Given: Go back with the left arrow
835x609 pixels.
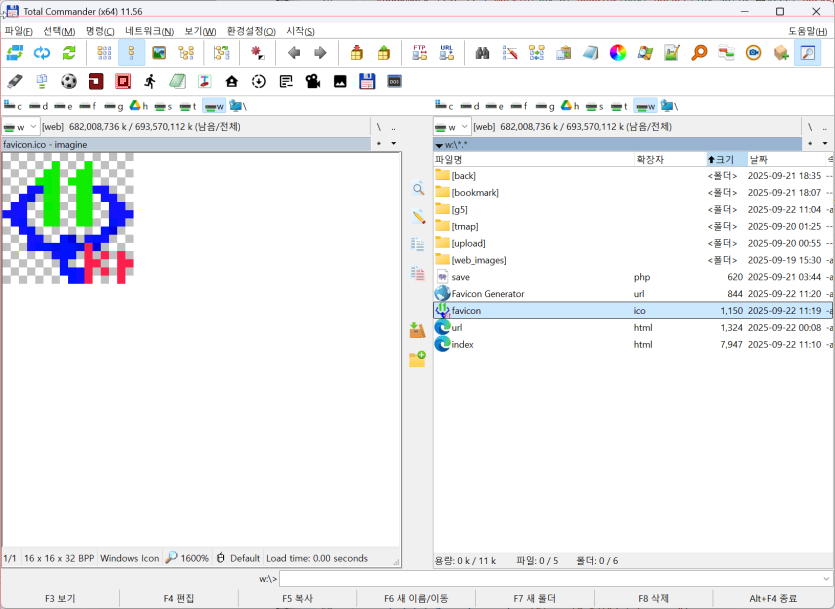Looking at the screenshot, I should 293,53.
